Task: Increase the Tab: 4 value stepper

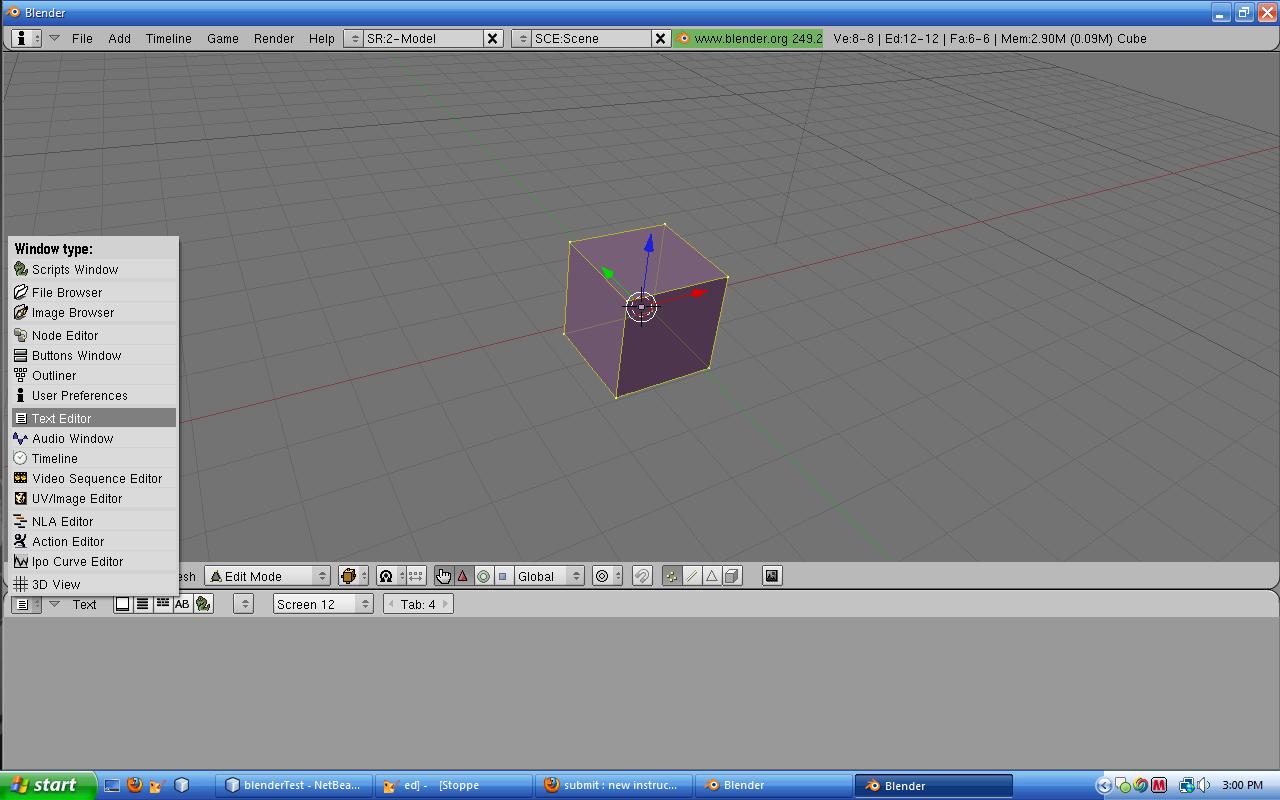Action: tap(444, 603)
